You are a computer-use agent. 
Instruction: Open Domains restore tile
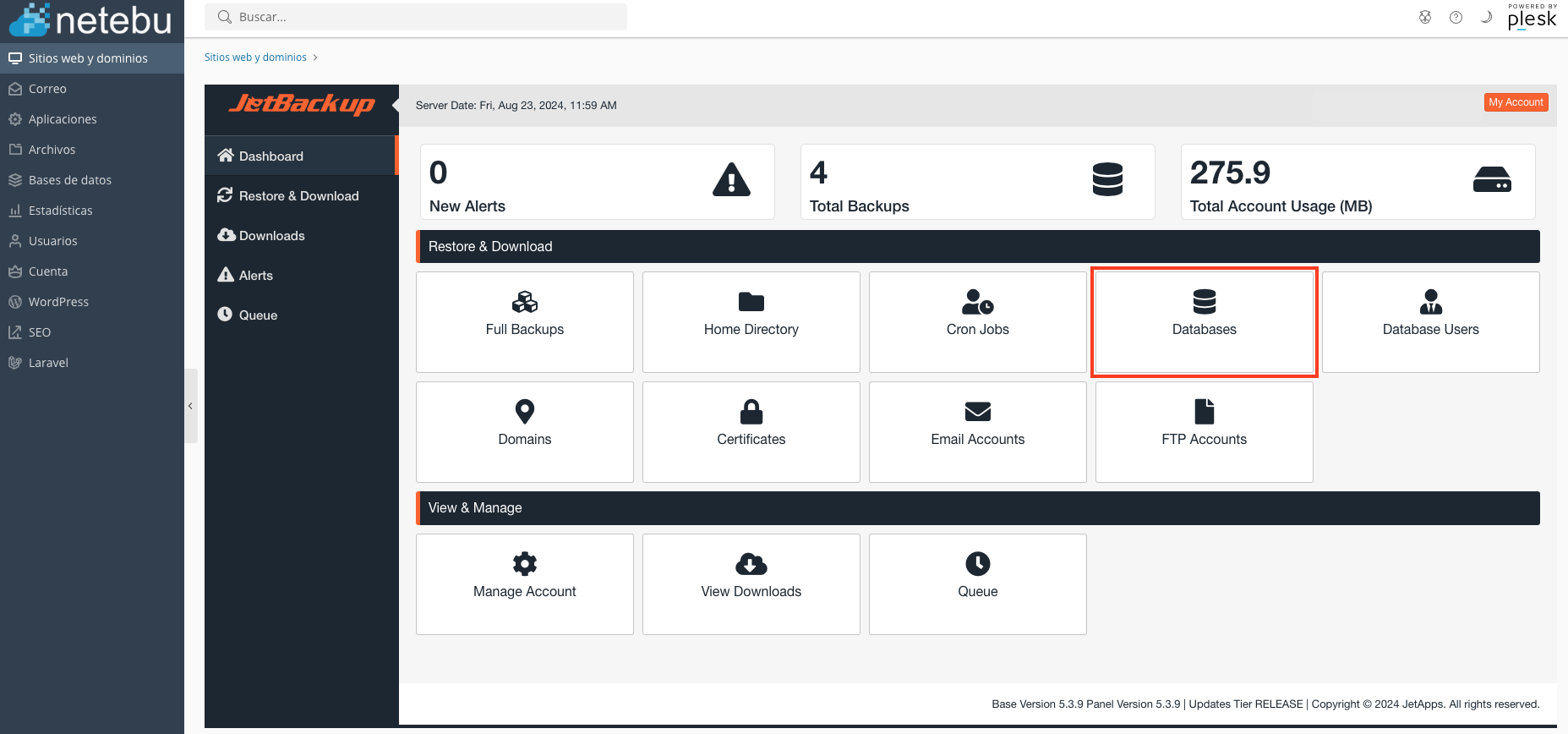coord(525,432)
